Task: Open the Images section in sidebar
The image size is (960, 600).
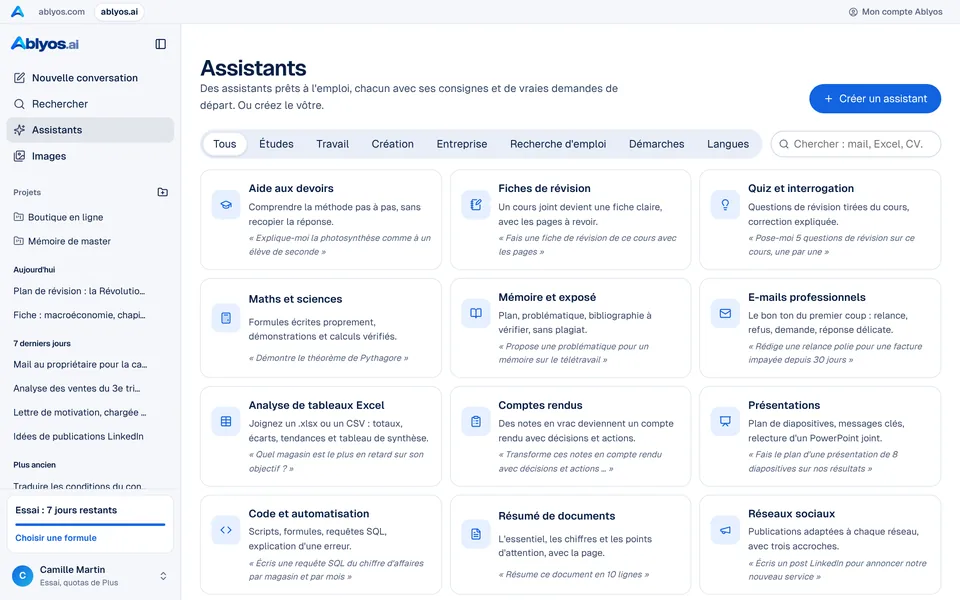Action: (91, 156)
